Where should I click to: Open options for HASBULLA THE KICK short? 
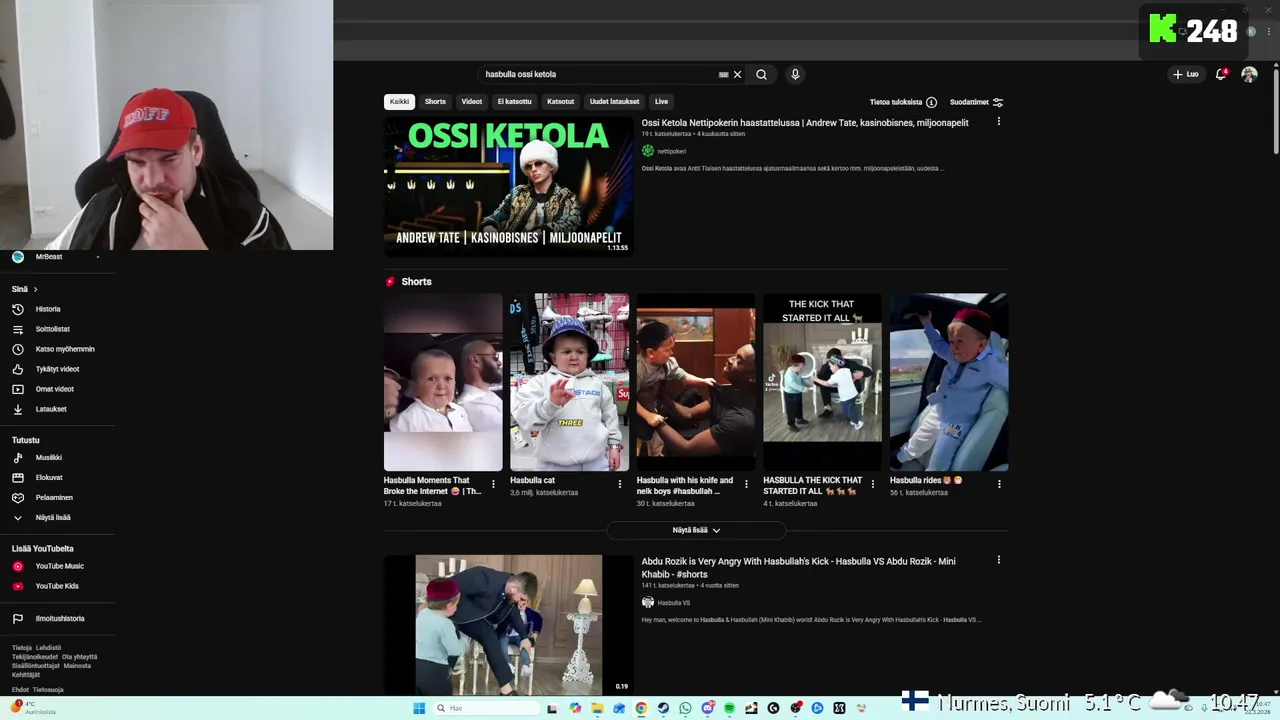point(872,484)
